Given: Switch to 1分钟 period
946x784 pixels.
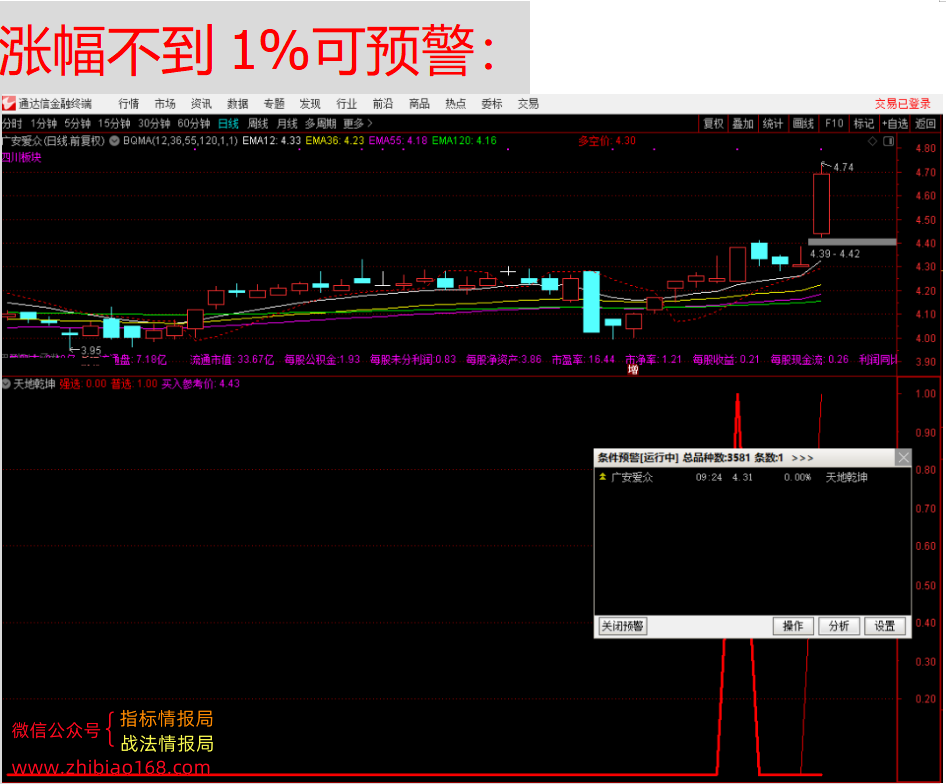Looking at the screenshot, I should pos(43,124).
